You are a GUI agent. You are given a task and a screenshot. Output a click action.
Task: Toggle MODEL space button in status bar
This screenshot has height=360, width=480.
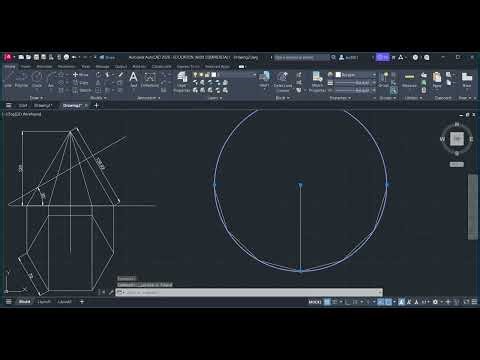pos(315,302)
